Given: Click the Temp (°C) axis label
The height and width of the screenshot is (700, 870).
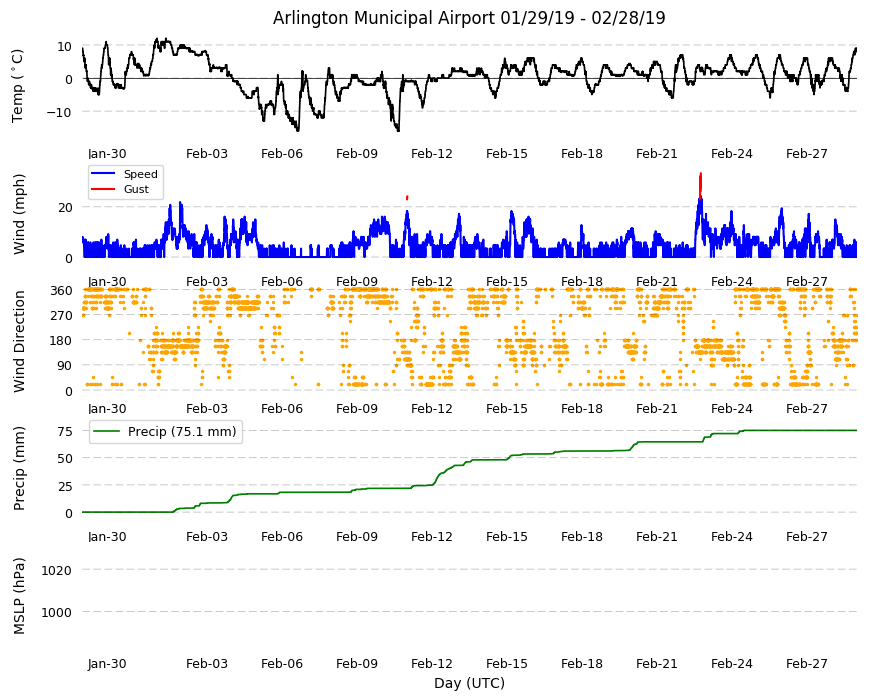Looking at the screenshot, I should 18,85.
